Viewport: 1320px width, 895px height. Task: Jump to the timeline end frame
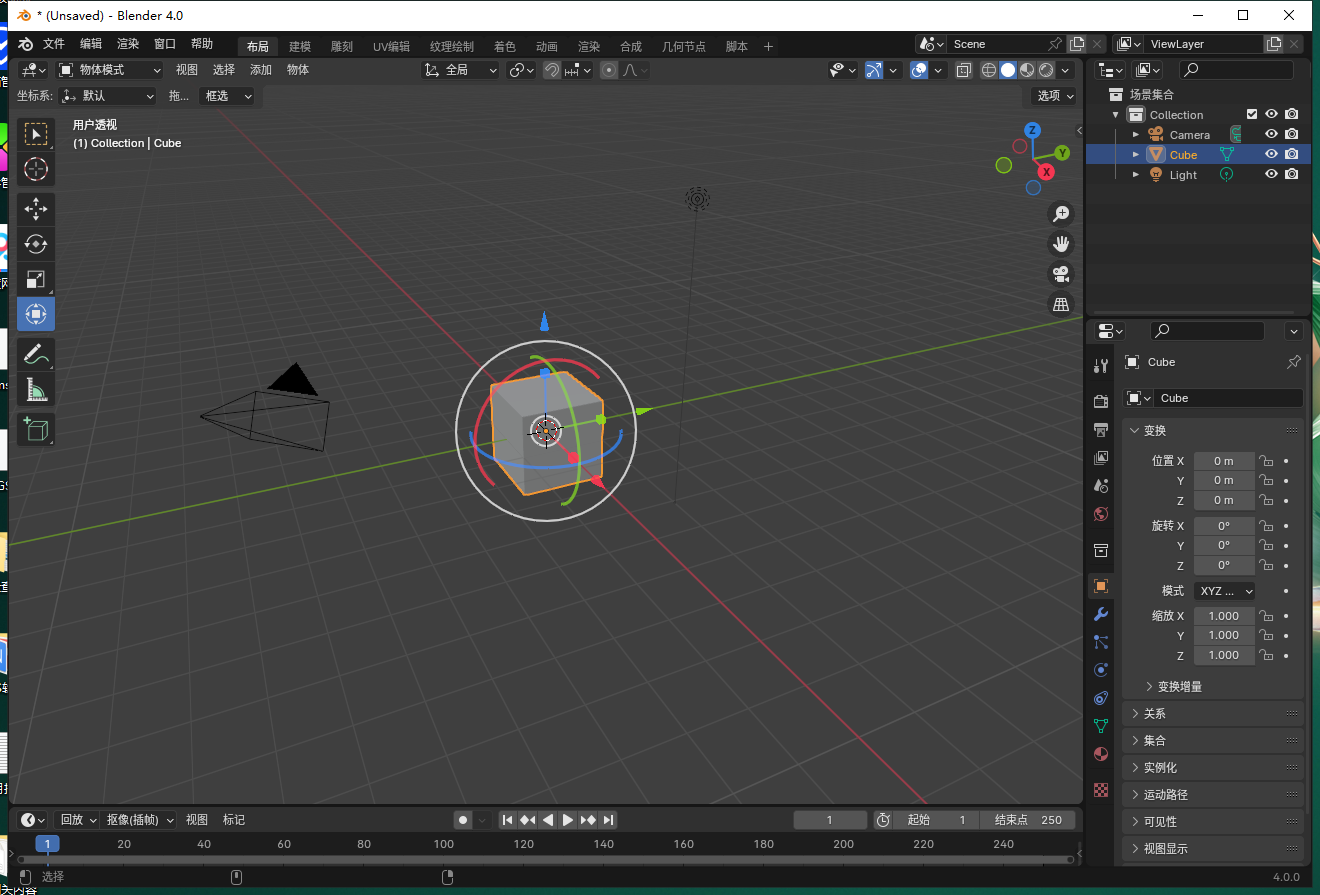pos(608,820)
